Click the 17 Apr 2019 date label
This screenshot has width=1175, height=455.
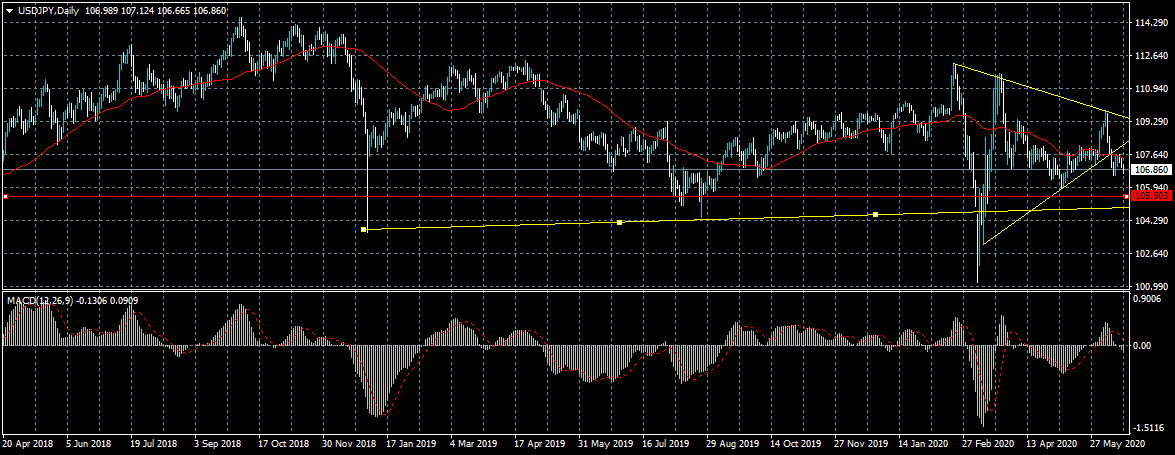tap(538, 444)
